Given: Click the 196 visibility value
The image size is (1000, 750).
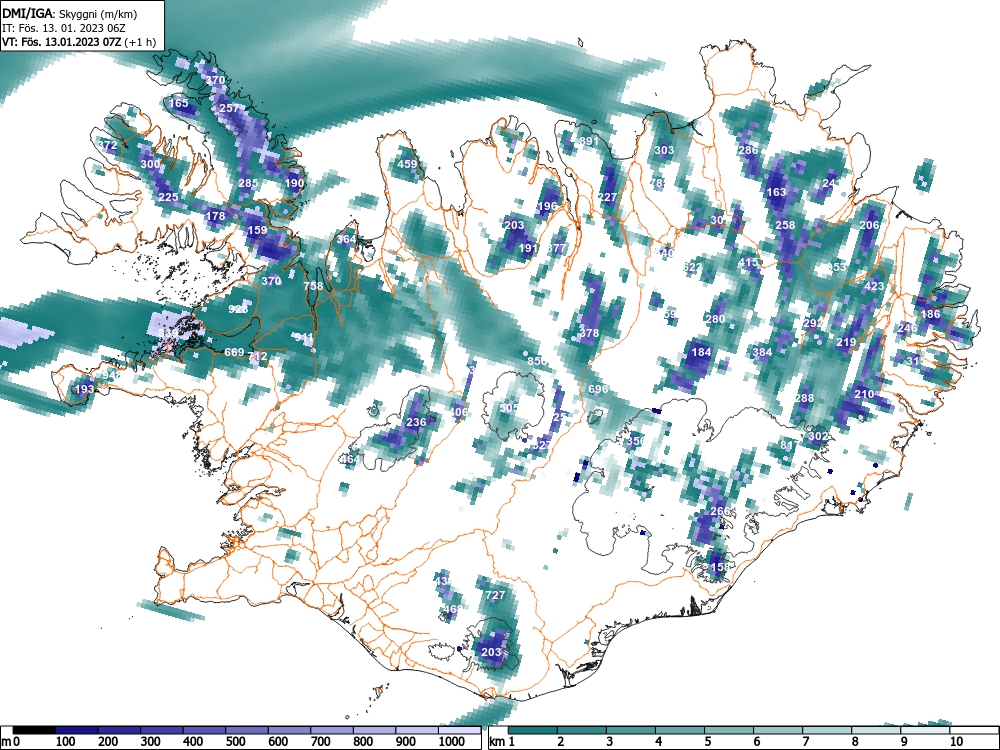Looking at the screenshot, I should pyautogui.click(x=547, y=206).
